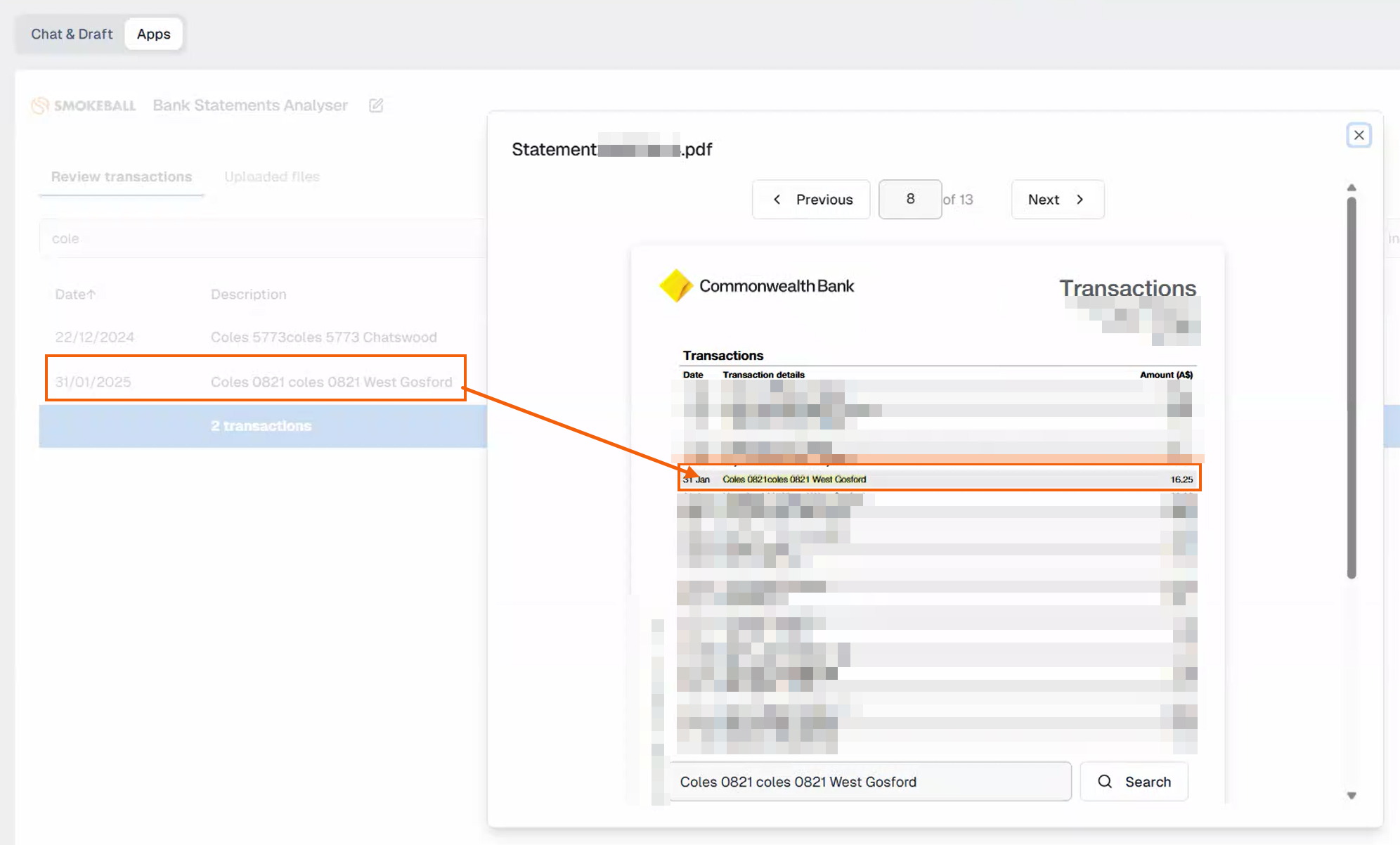Click the page number field showing 8
Screen dimensions: 1400x845
pyautogui.click(x=910, y=199)
